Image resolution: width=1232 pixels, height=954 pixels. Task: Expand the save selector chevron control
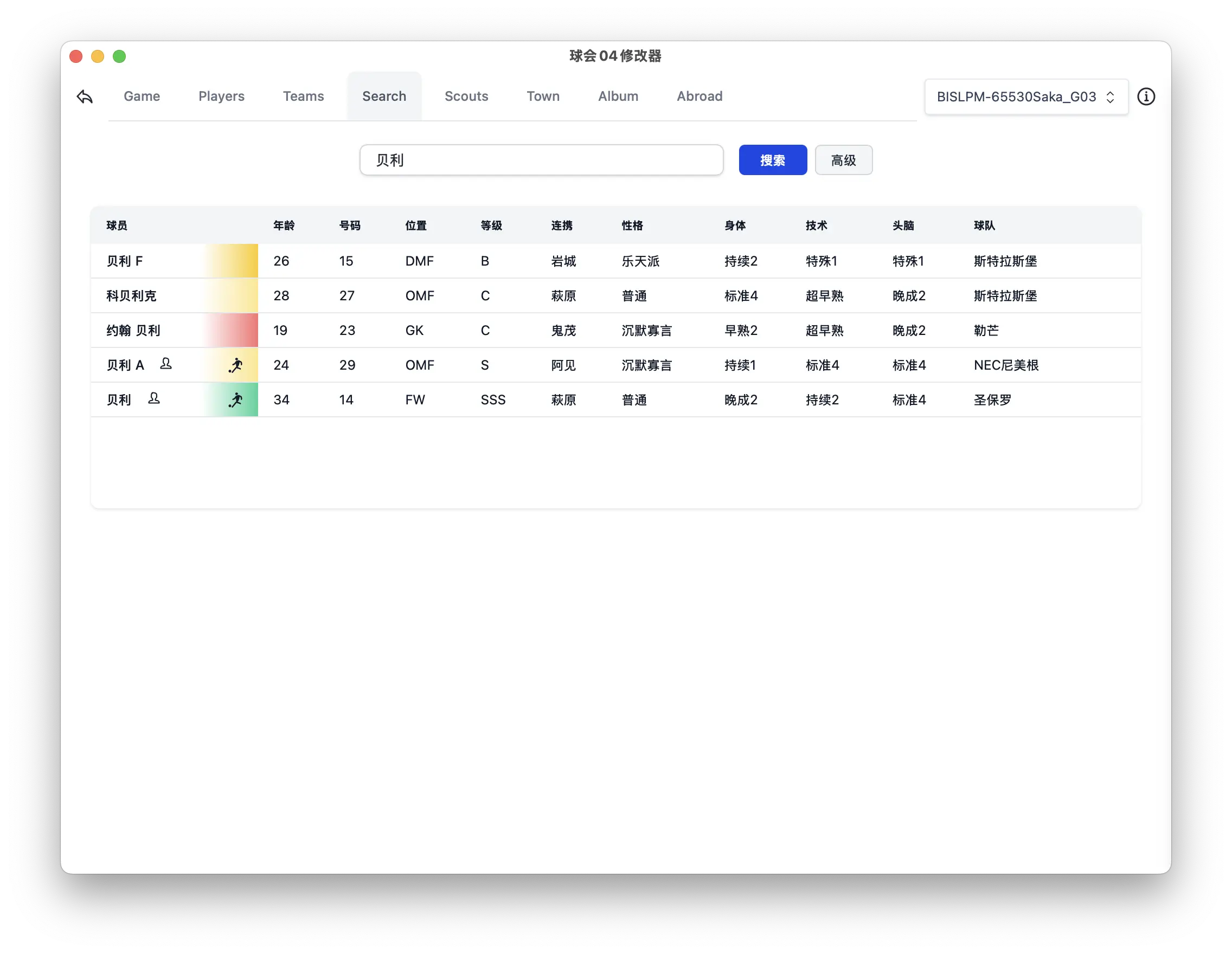tap(1110, 96)
